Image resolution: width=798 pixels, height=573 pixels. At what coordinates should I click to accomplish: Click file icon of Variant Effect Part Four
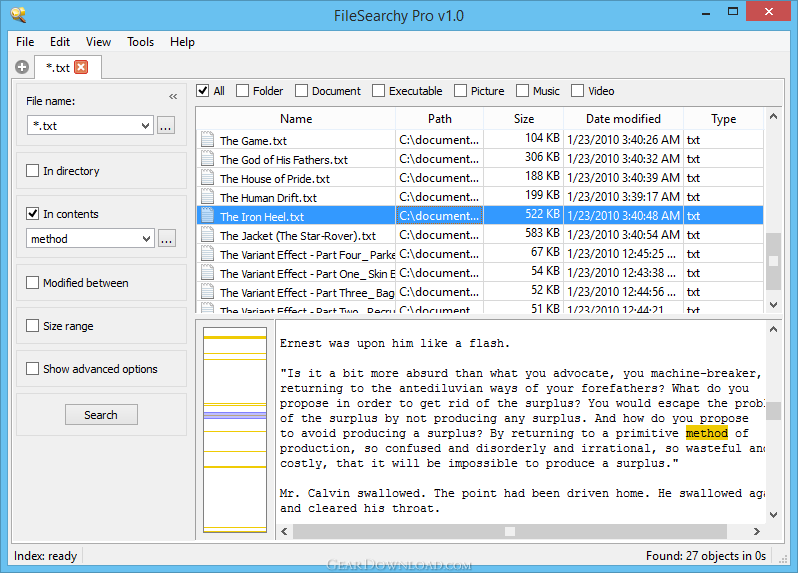(207, 253)
